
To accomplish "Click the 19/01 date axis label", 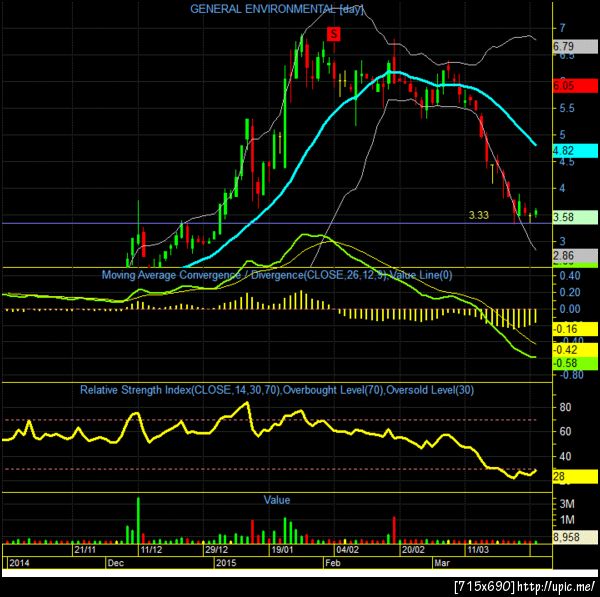I will pos(282,550).
